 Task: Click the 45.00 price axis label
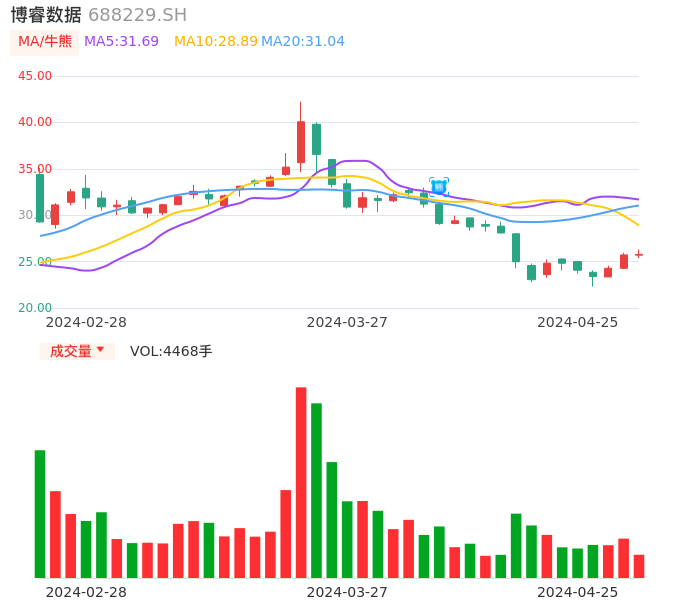[35, 76]
